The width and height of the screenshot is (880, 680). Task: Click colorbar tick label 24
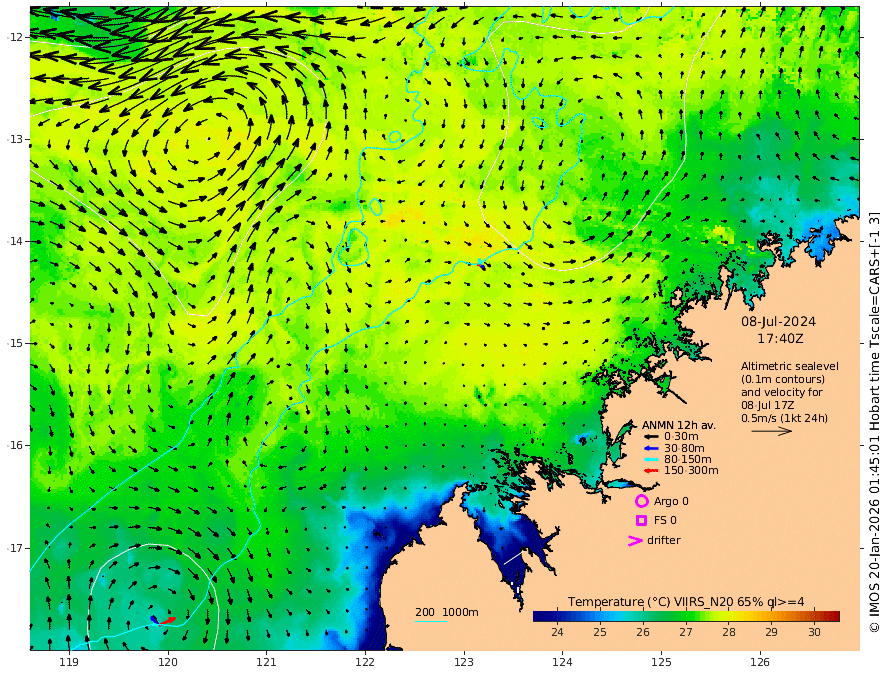coord(557,632)
